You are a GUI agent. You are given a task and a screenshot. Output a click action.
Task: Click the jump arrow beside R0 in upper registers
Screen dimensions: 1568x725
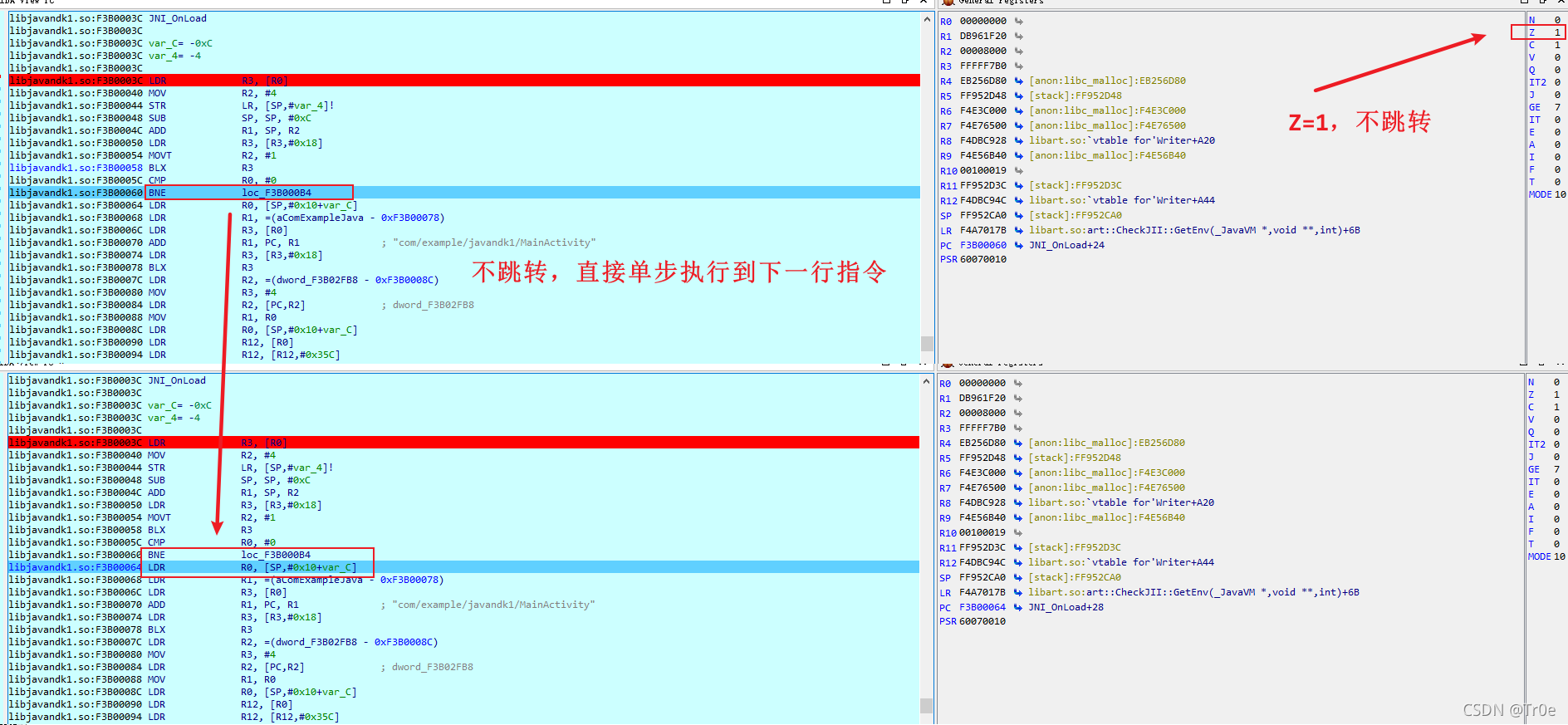pos(1018,21)
